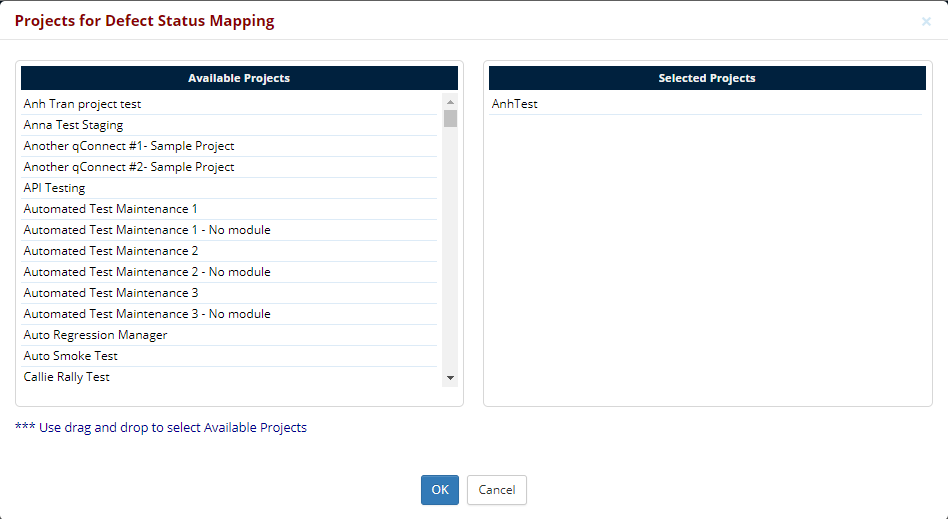This screenshot has width=948, height=519.
Task: Select the Auto Smoke Test project
Action: pyautogui.click(x=70, y=356)
